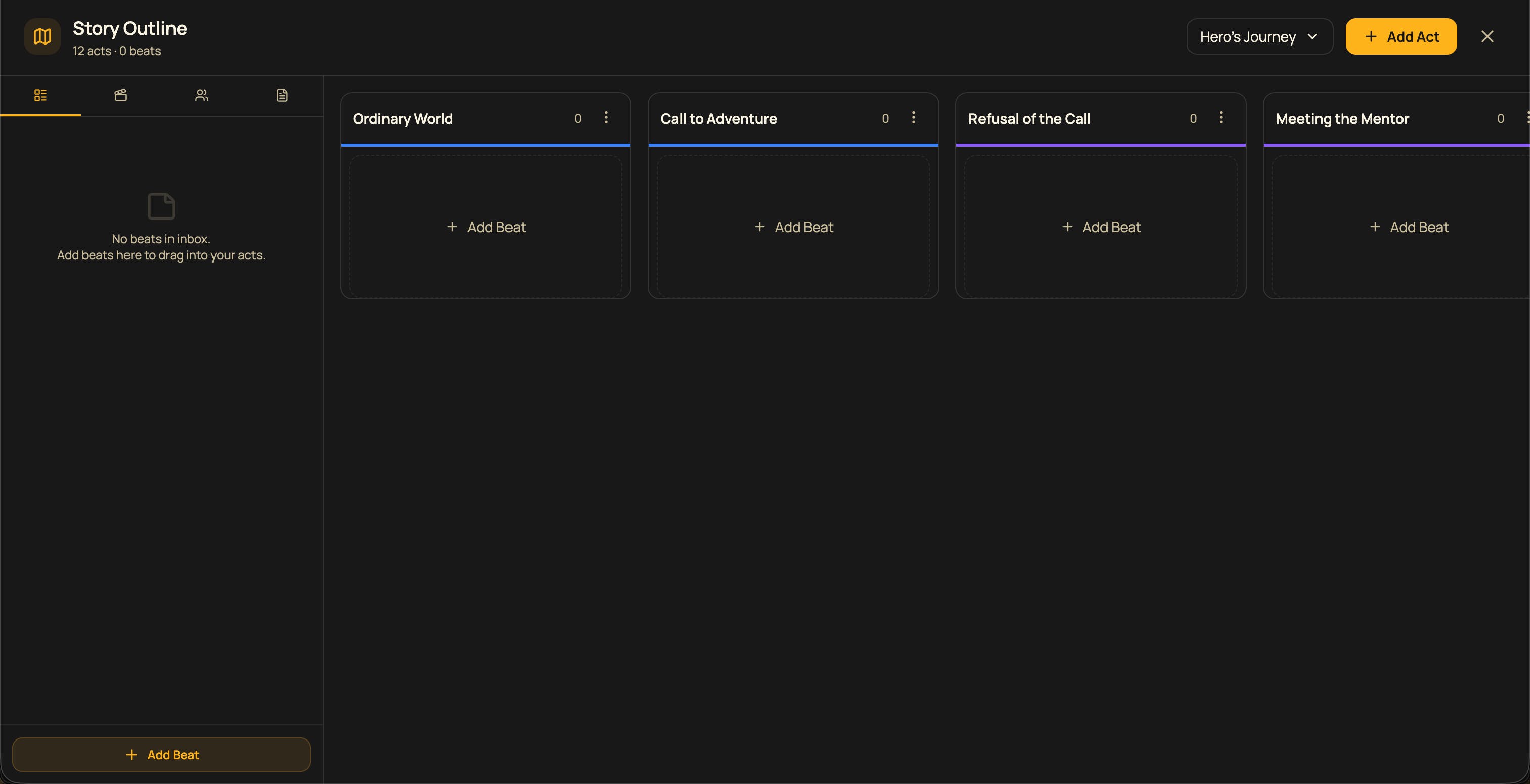Add a beat to Refusal of the Call
1530x784 pixels.
(1101, 227)
